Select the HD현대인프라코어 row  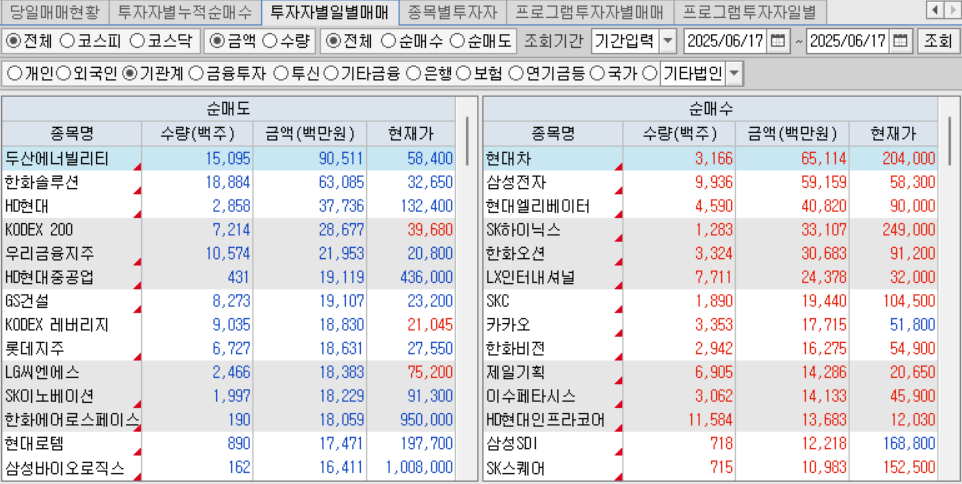pos(710,420)
